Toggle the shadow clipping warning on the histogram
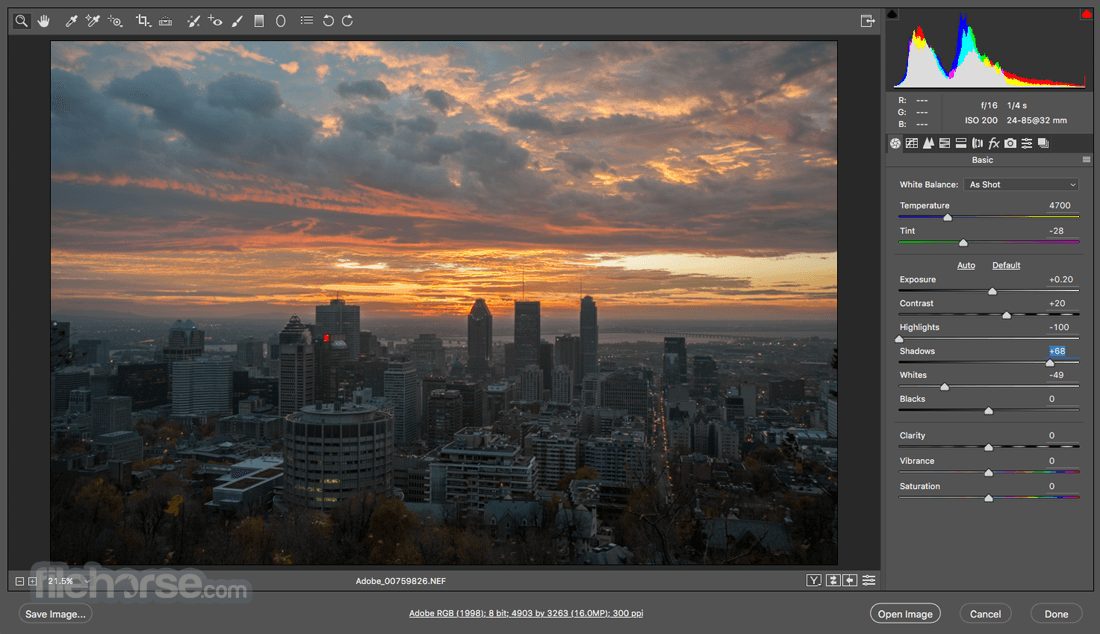Viewport: 1100px width, 634px height. (893, 13)
